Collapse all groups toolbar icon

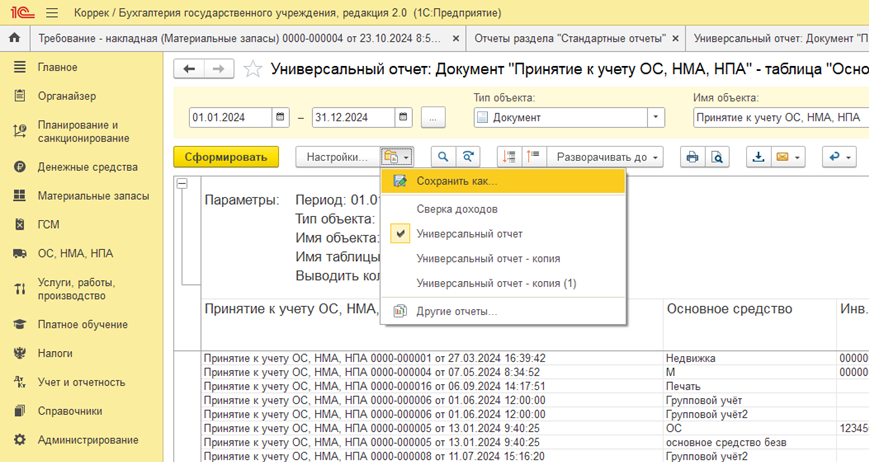point(509,157)
